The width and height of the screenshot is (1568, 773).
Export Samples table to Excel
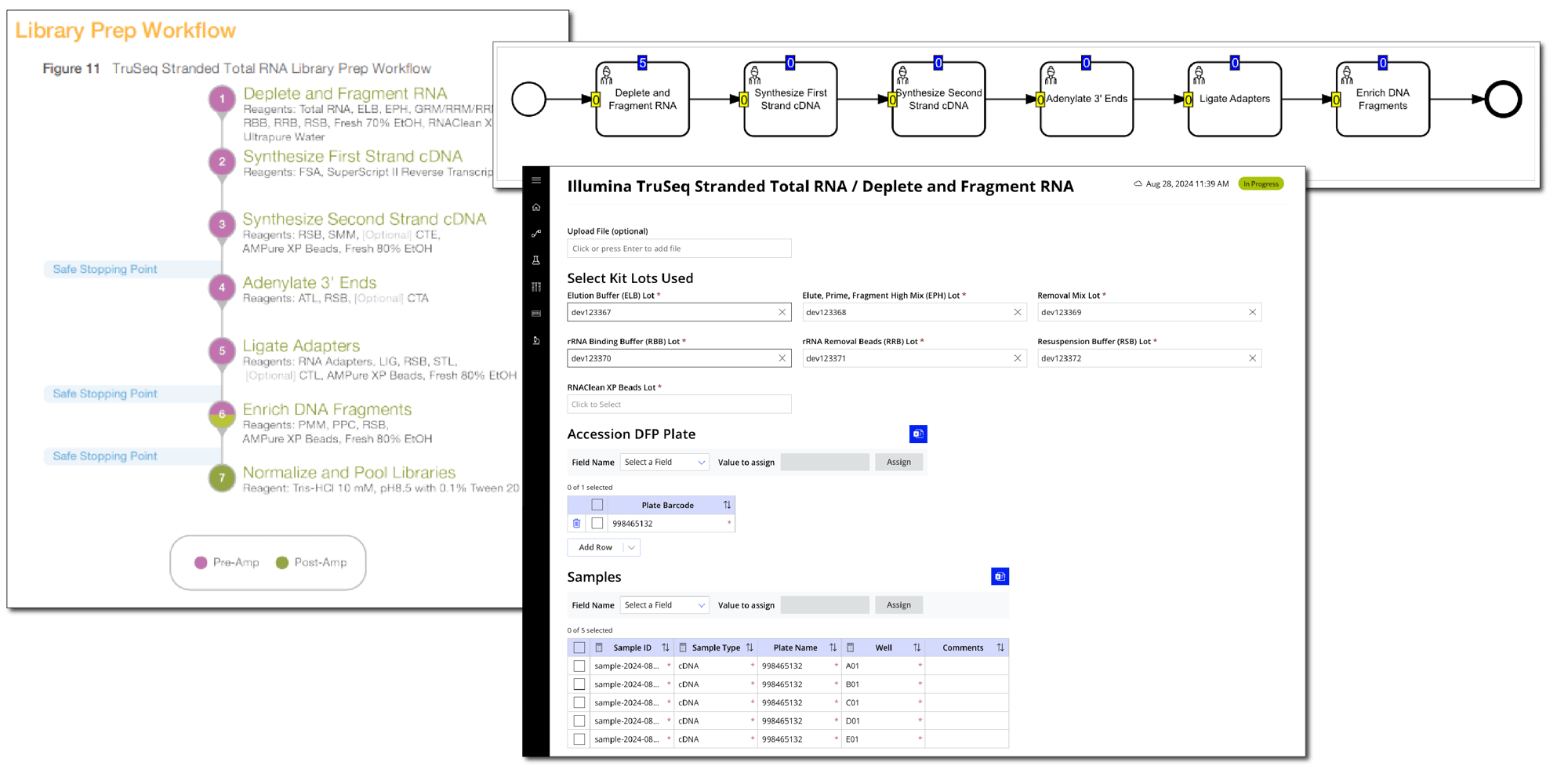[x=1000, y=576]
